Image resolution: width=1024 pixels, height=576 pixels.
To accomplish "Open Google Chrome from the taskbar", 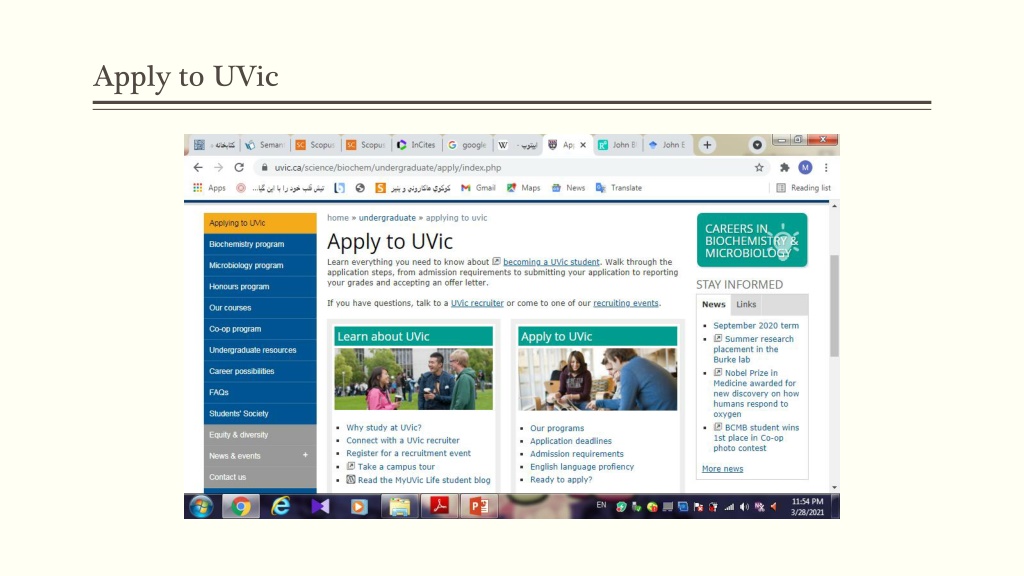I will coord(240,506).
